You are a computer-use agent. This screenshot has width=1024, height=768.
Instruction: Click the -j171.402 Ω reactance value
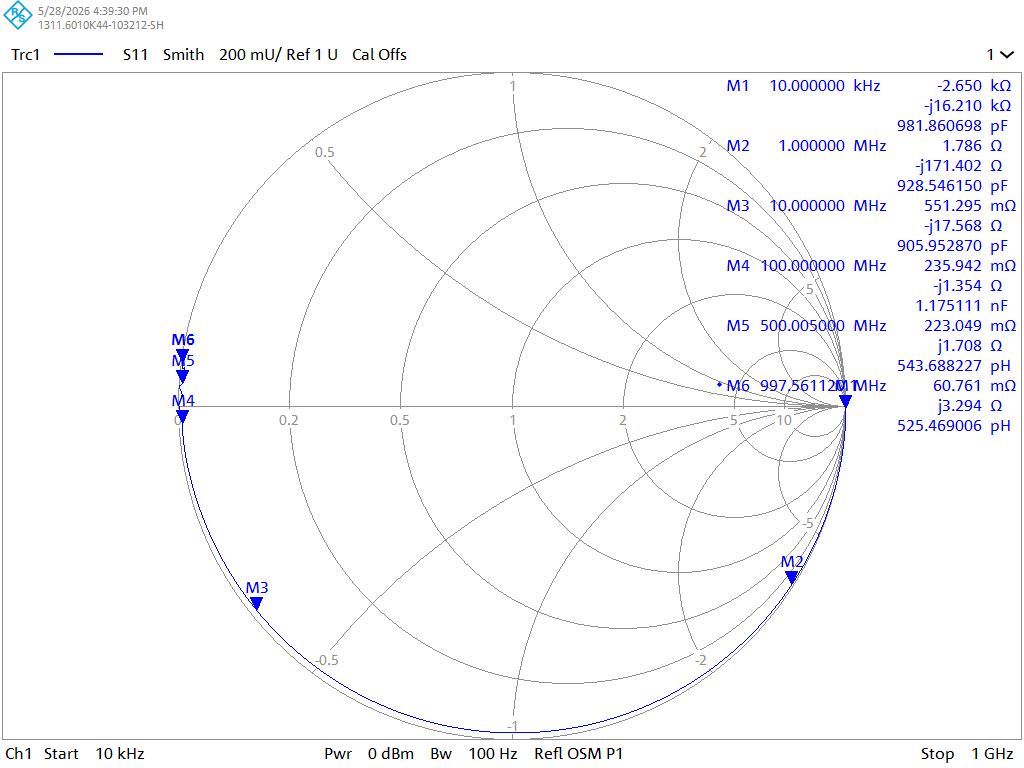(959, 166)
